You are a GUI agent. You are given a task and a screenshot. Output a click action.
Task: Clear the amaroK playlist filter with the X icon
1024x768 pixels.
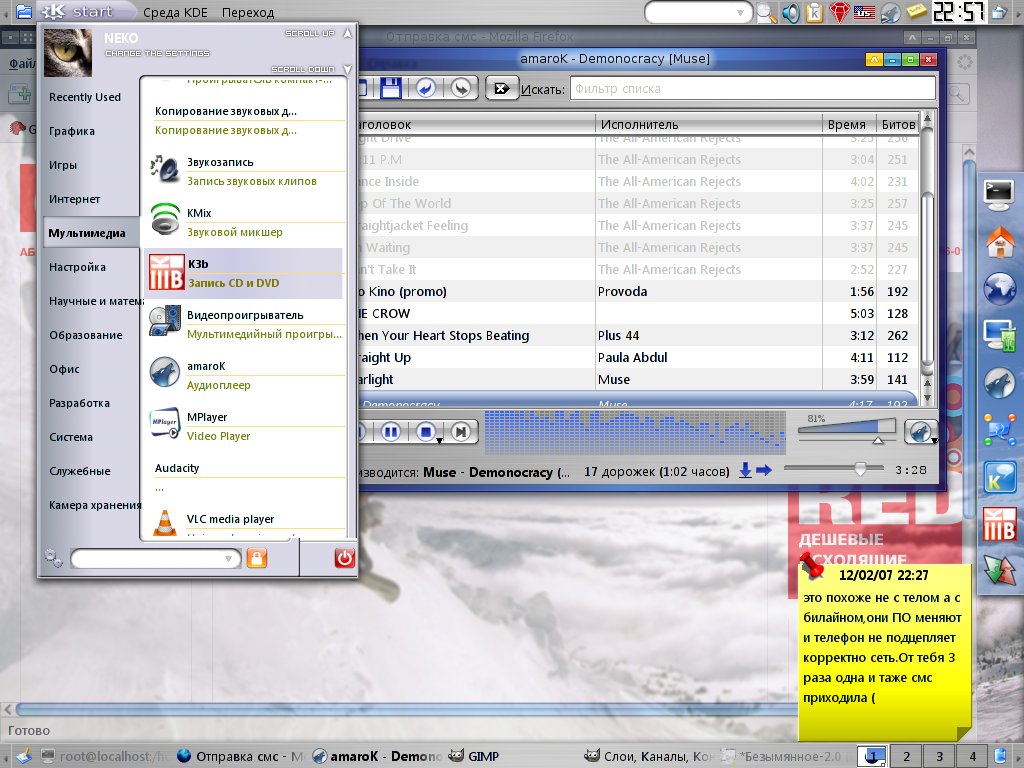[x=502, y=88]
